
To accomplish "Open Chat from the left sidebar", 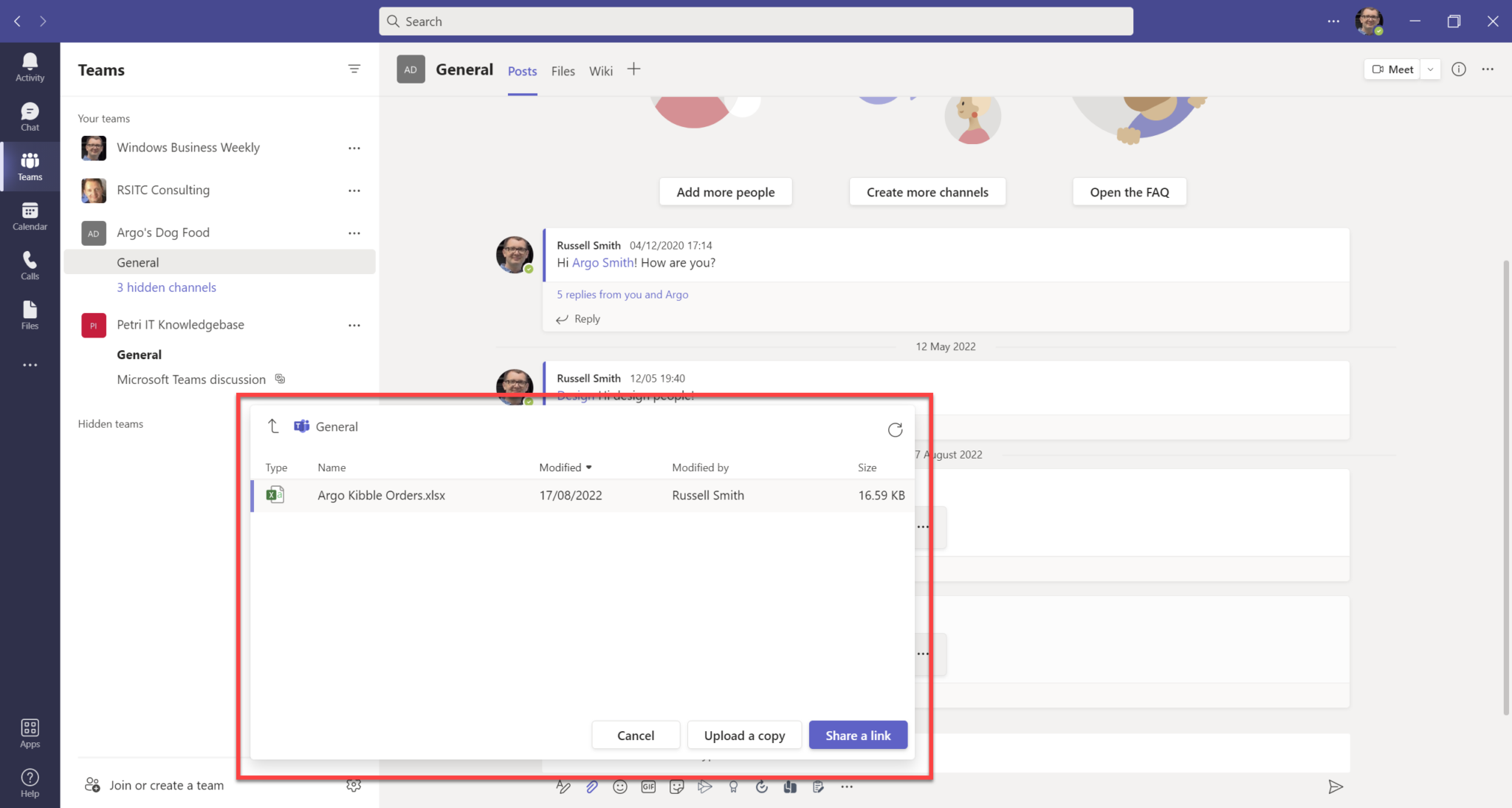I will 30,116.
